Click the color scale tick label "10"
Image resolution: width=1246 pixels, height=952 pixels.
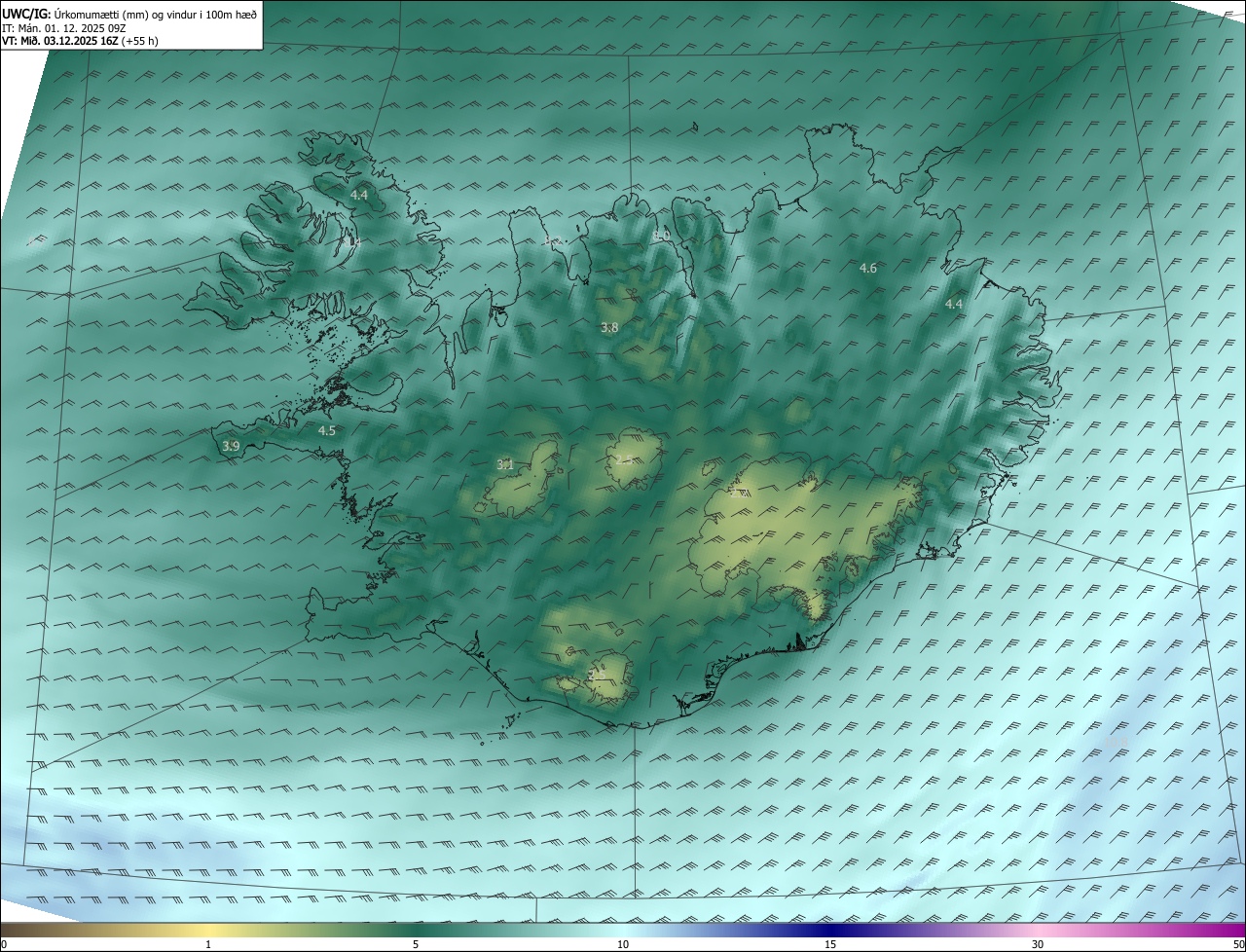coord(623,944)
